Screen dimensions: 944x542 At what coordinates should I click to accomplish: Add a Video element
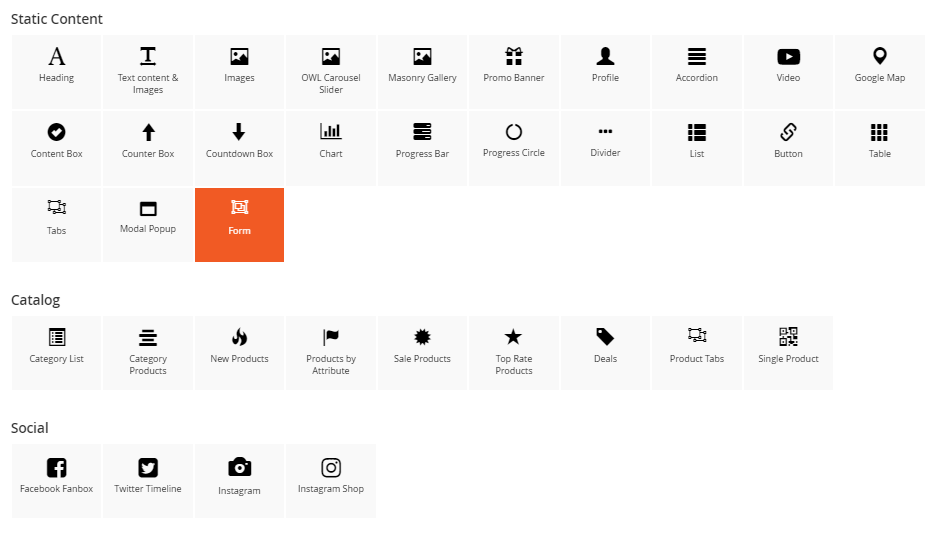pyautogui.click(x=788, y=71)
